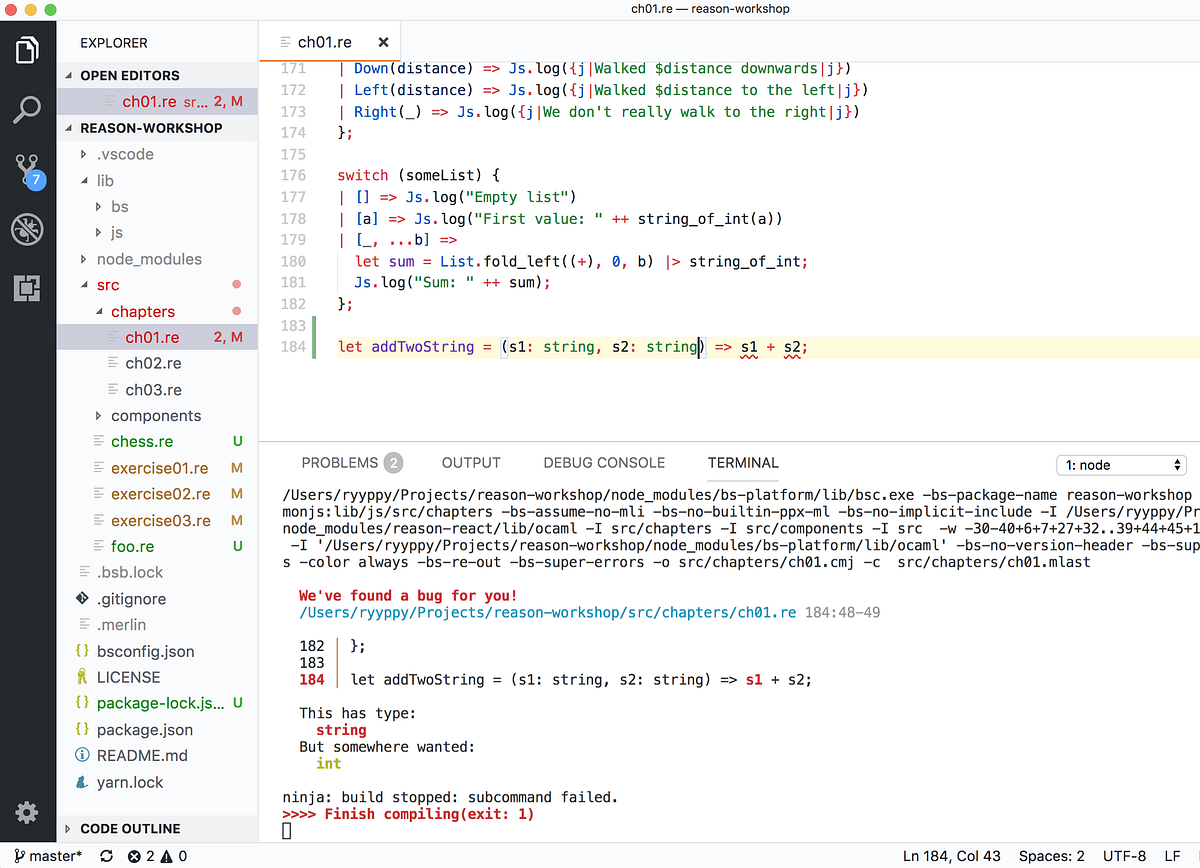Image resolution: width=1200 pixels, height=868 pixels.
Task: Click the errors indicator showing 2 errors
Action: [x=138, y=856]
